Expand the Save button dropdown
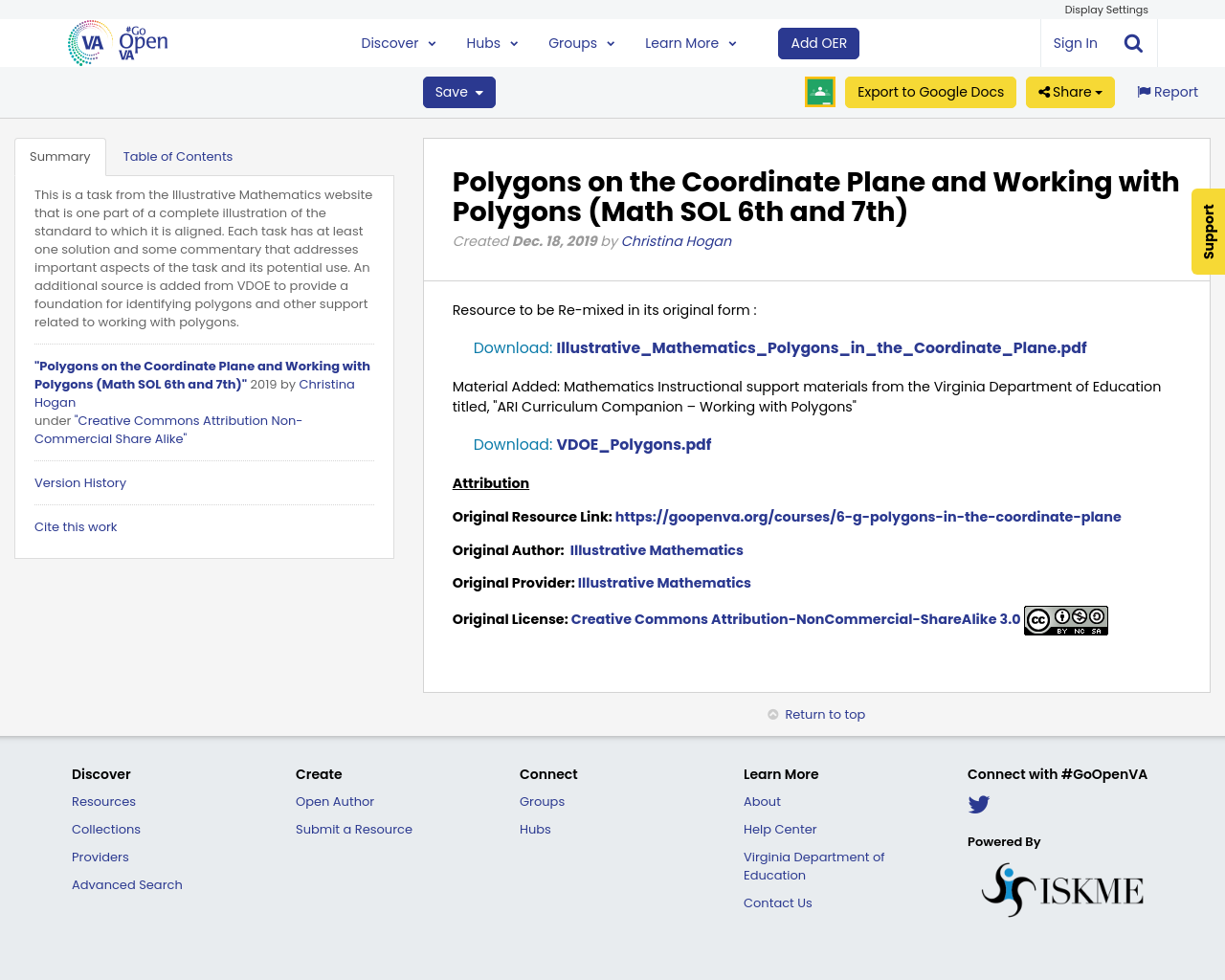 click(479, 91)
